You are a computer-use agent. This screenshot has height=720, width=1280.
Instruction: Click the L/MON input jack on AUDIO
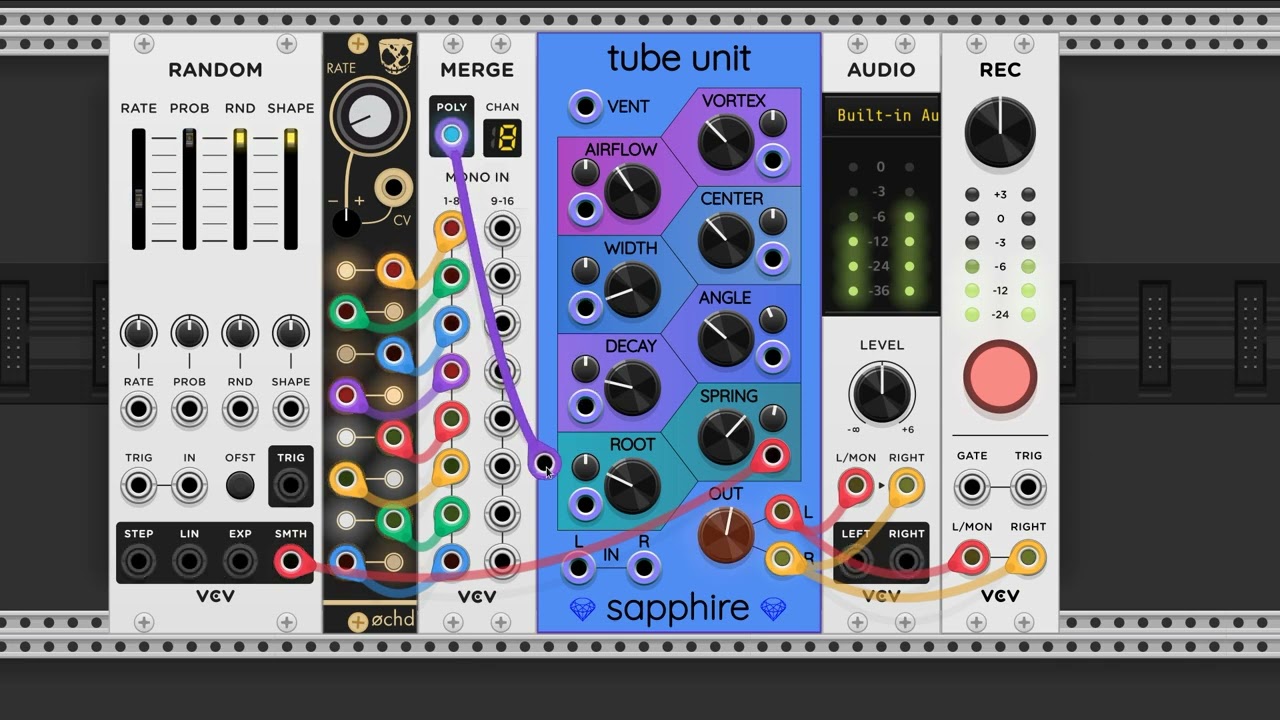pyautogui.click(x=856, y=486)
